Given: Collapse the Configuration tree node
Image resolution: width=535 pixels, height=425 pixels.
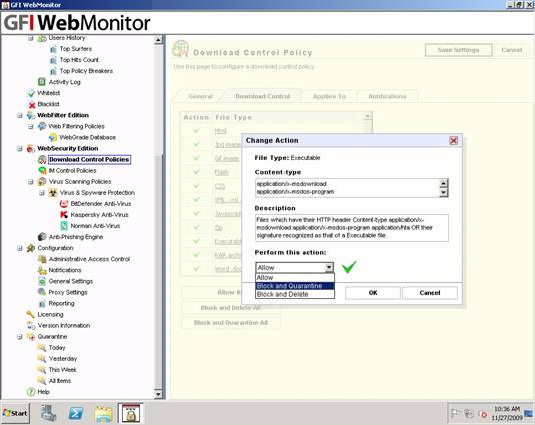Looking at the screenshot, I should 19,248.
